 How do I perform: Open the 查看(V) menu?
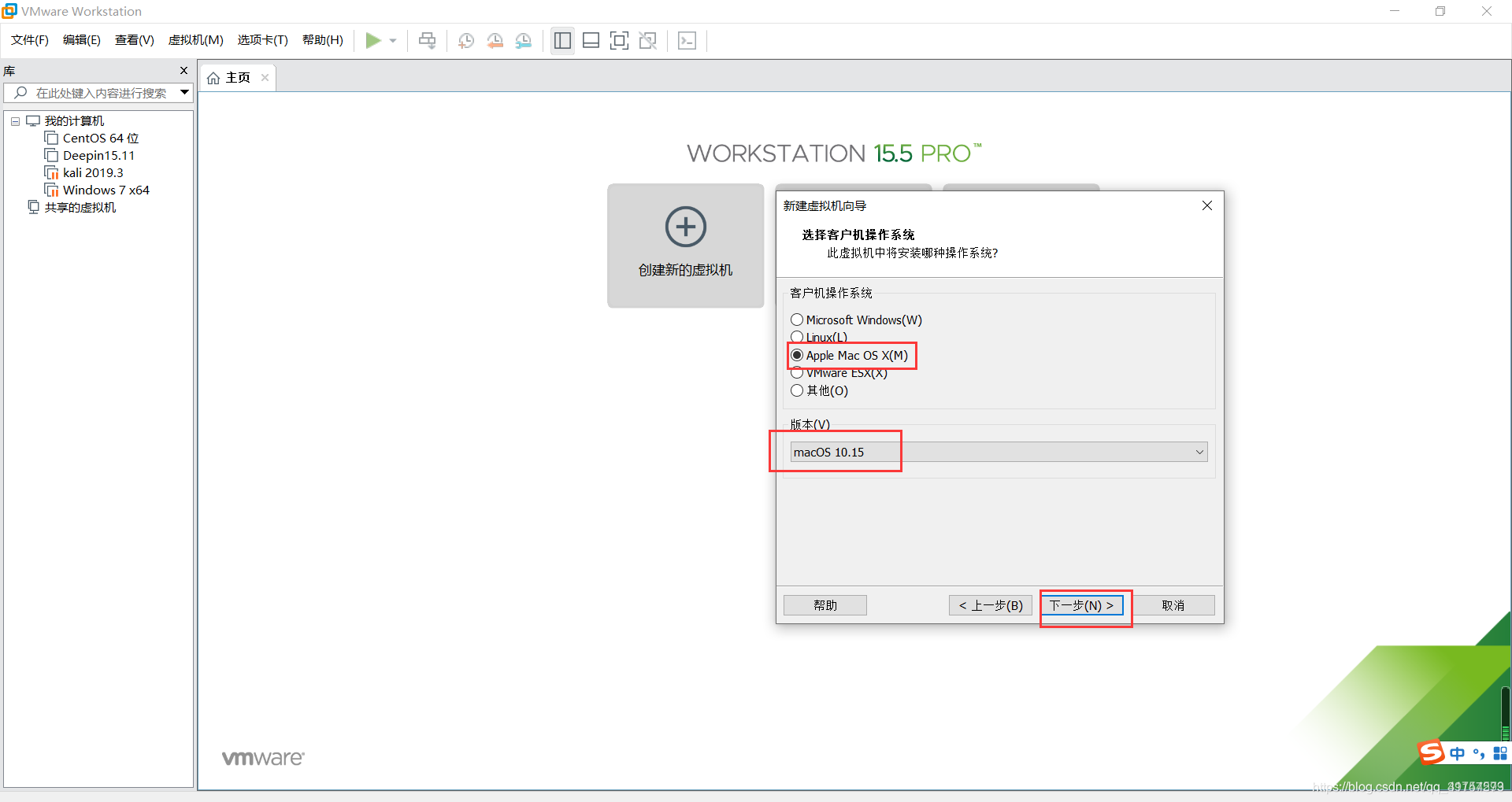(135, 40)
